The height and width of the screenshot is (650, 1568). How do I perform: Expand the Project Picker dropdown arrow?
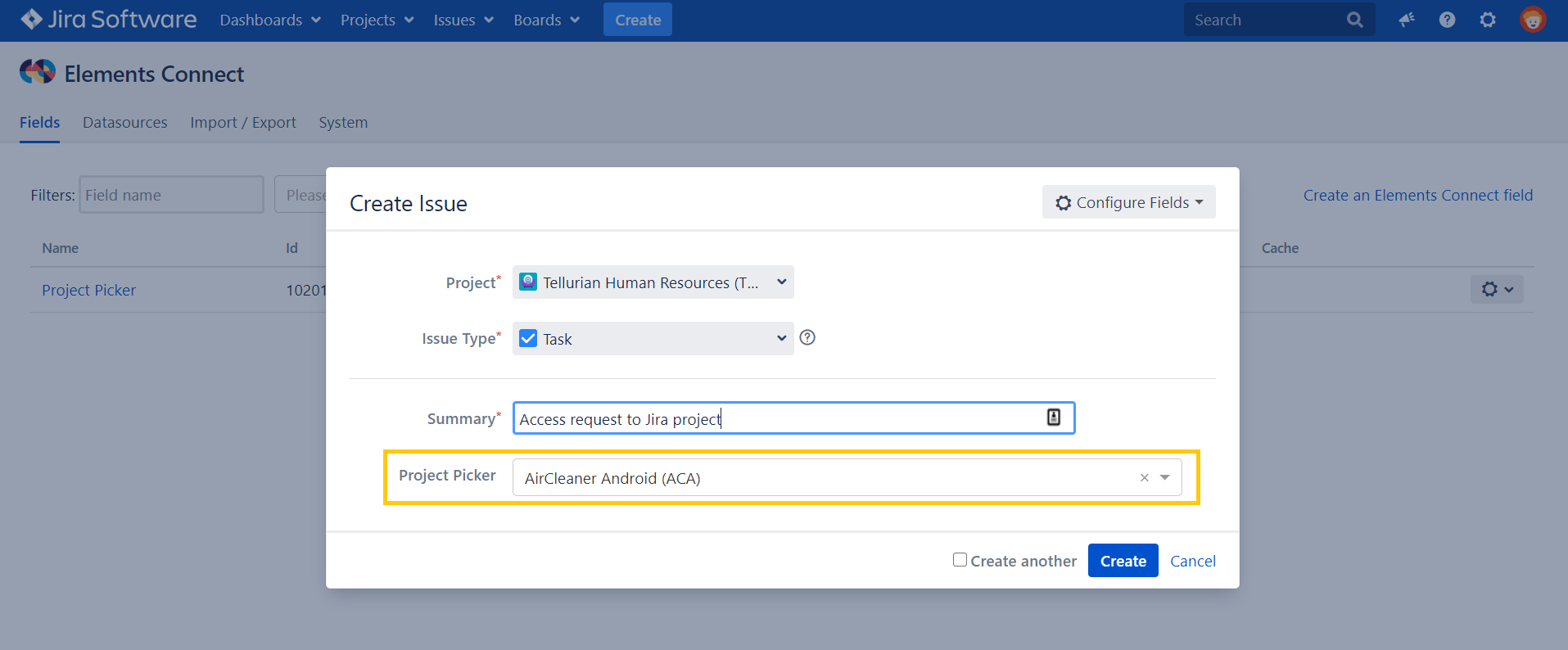click(1165, 478)
